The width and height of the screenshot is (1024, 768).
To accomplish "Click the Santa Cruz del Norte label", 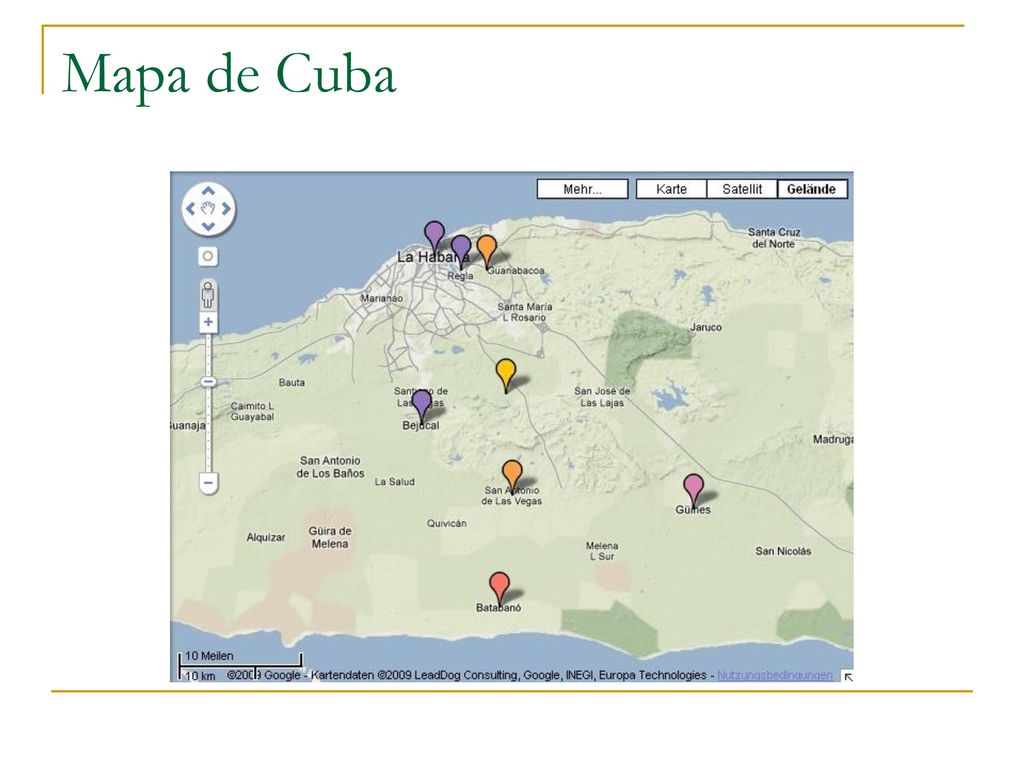I will coord(774,238).
